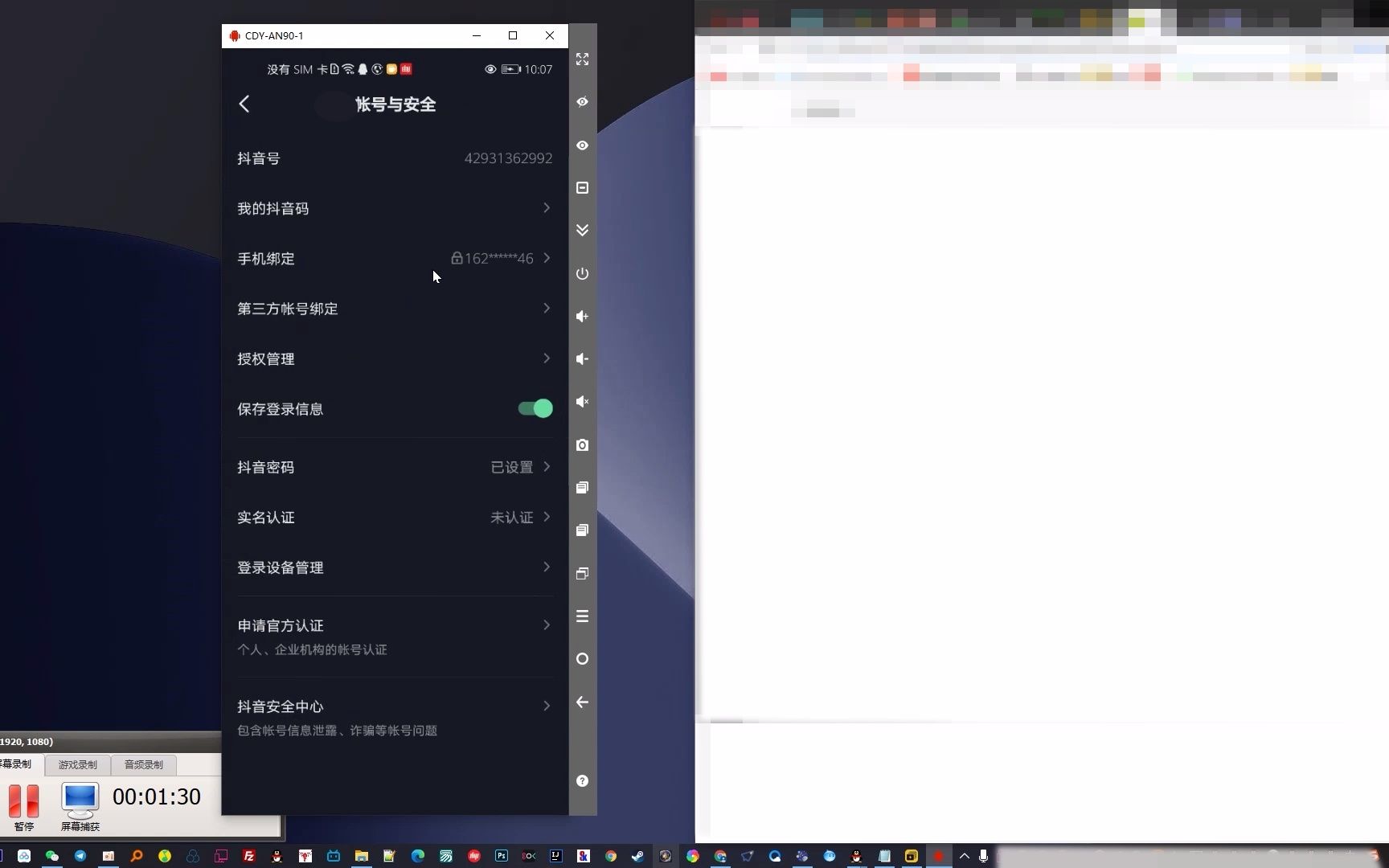Click the recording timer 00:01:30
The image size is (1389, 868).
(157, 796)
